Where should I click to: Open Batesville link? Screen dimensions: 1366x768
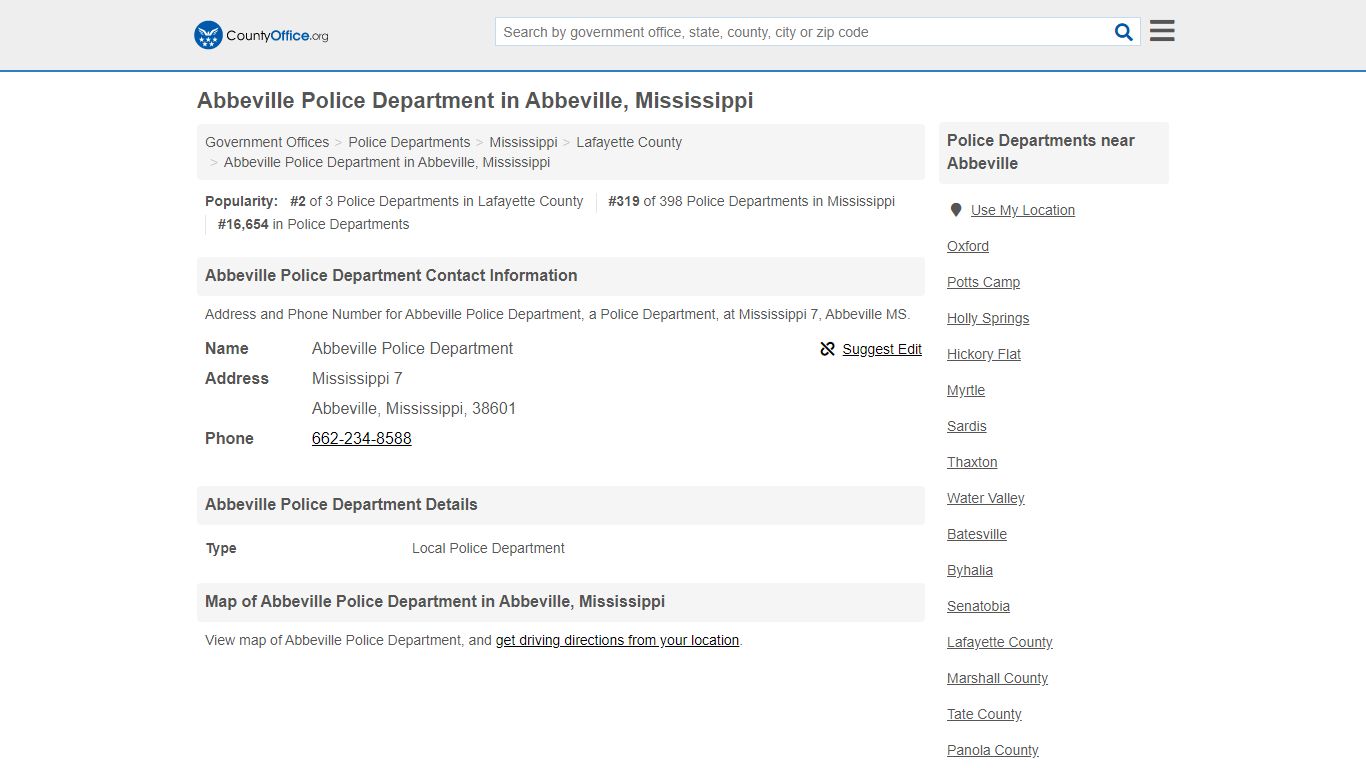(977, 534)
